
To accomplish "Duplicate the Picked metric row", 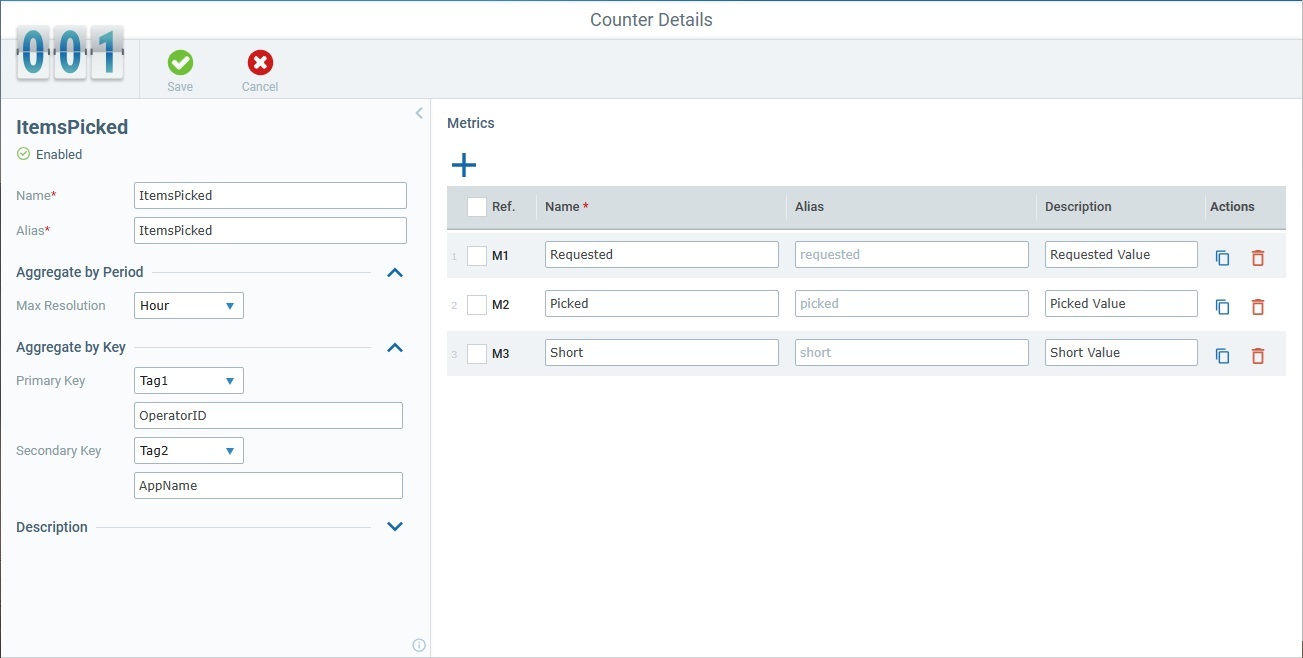I will [1222, 306].
